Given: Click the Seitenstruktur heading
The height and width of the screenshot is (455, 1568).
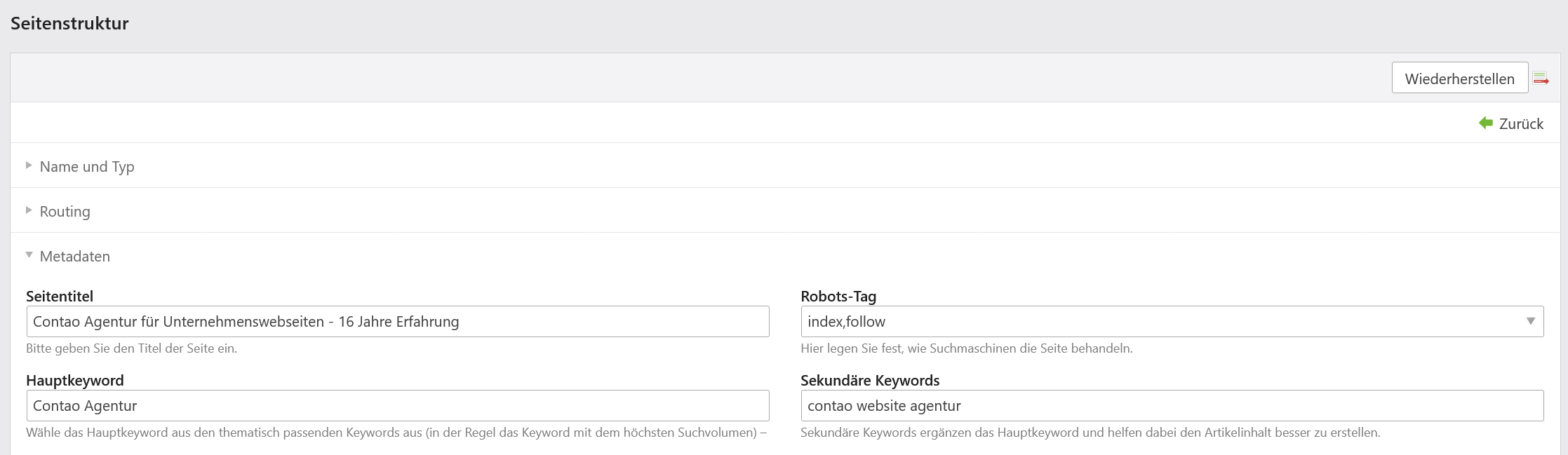Looking at the screenshot, I should 69,23.
